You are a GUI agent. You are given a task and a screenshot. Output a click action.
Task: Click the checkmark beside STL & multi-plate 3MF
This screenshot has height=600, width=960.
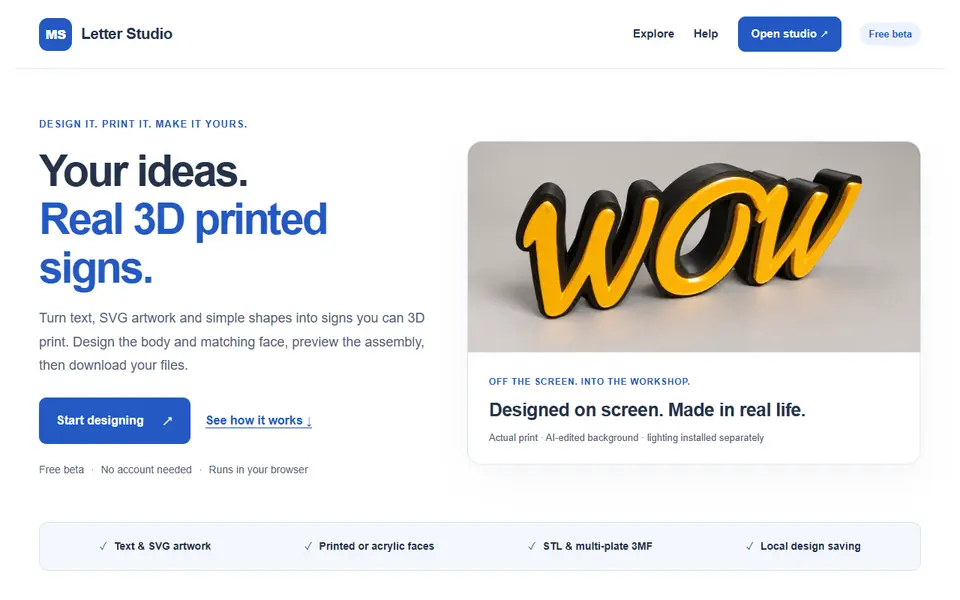531,546
